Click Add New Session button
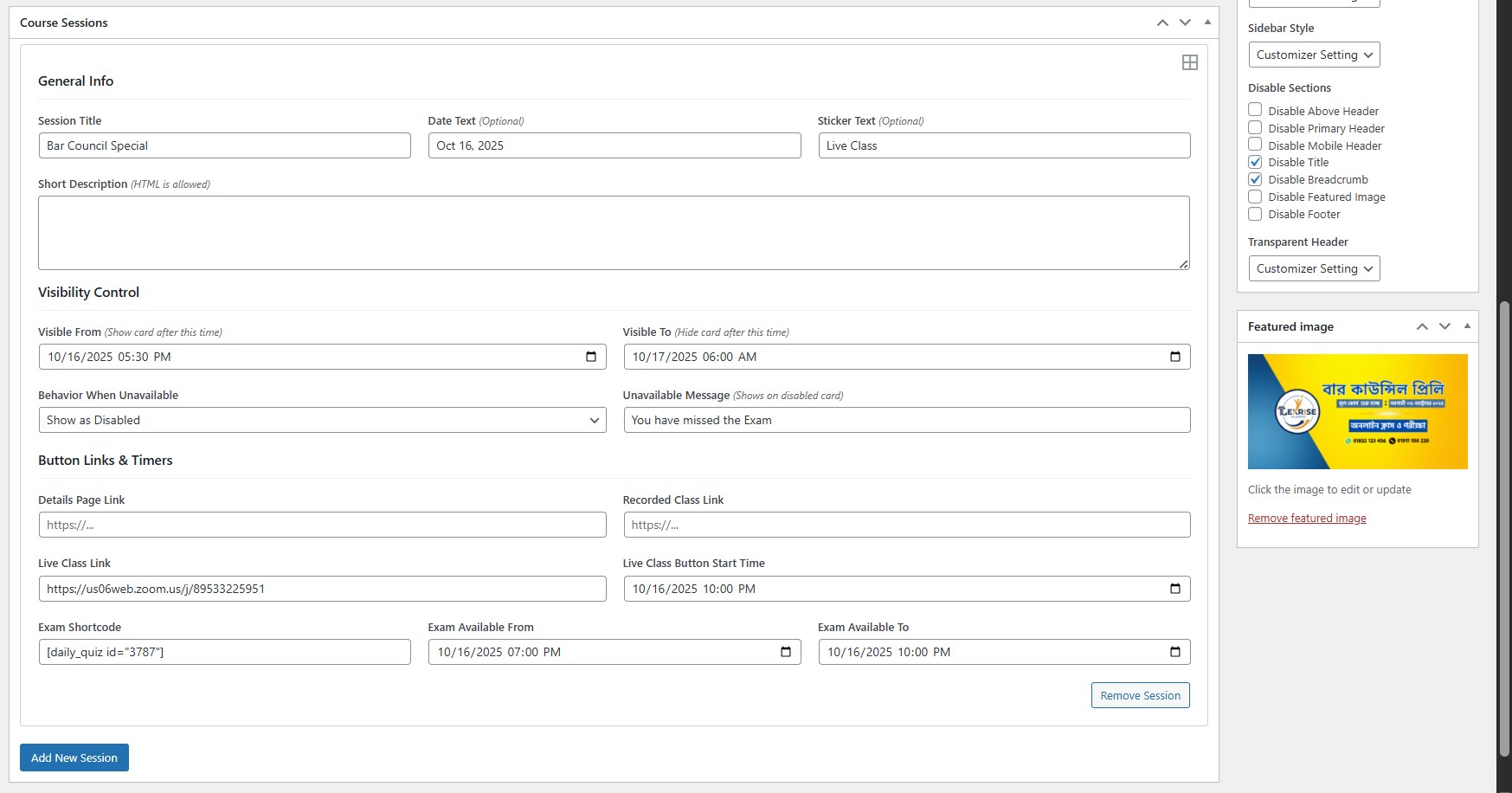 tap(74, 758)
